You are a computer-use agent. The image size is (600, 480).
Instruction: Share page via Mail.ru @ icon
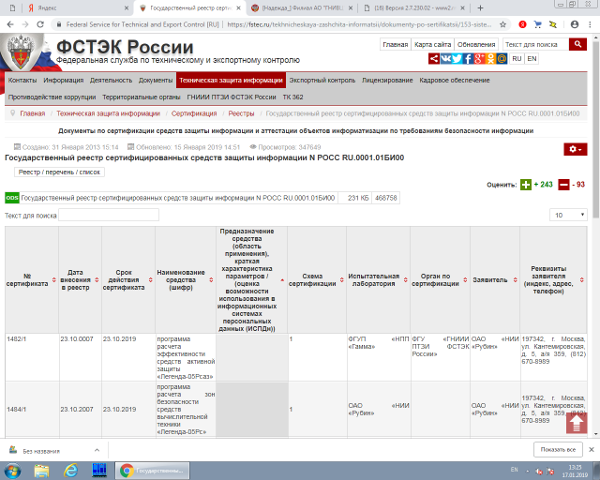click(502, 59)
